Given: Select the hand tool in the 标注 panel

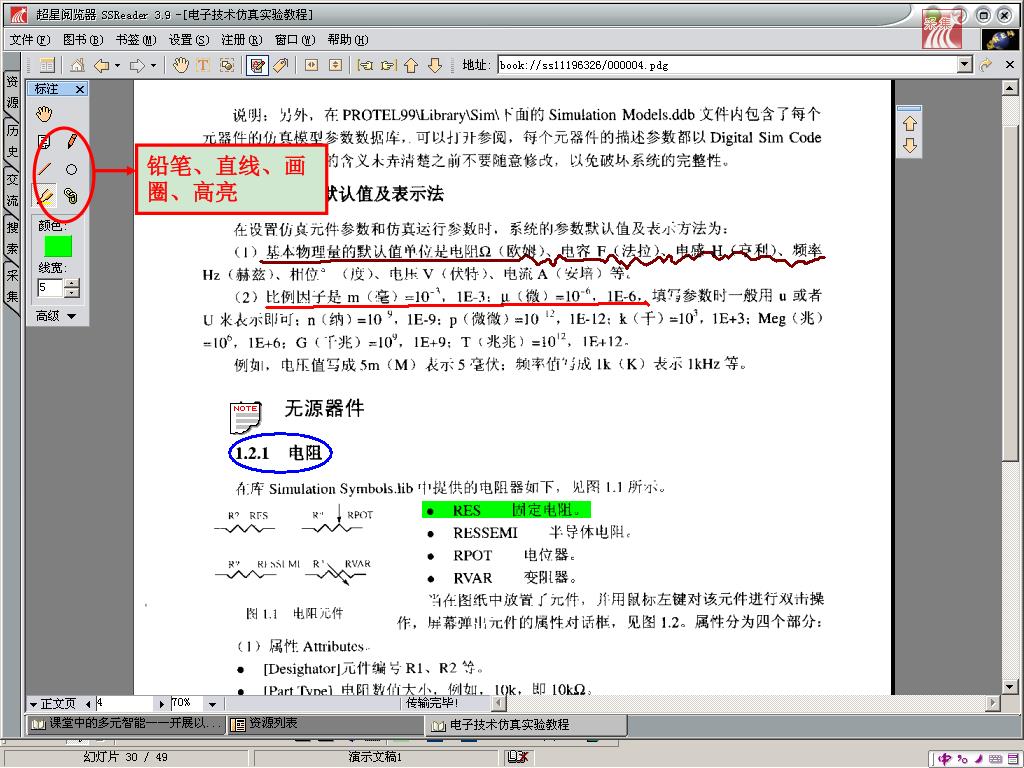Looking at the screenshot, I should coord(44,114).
